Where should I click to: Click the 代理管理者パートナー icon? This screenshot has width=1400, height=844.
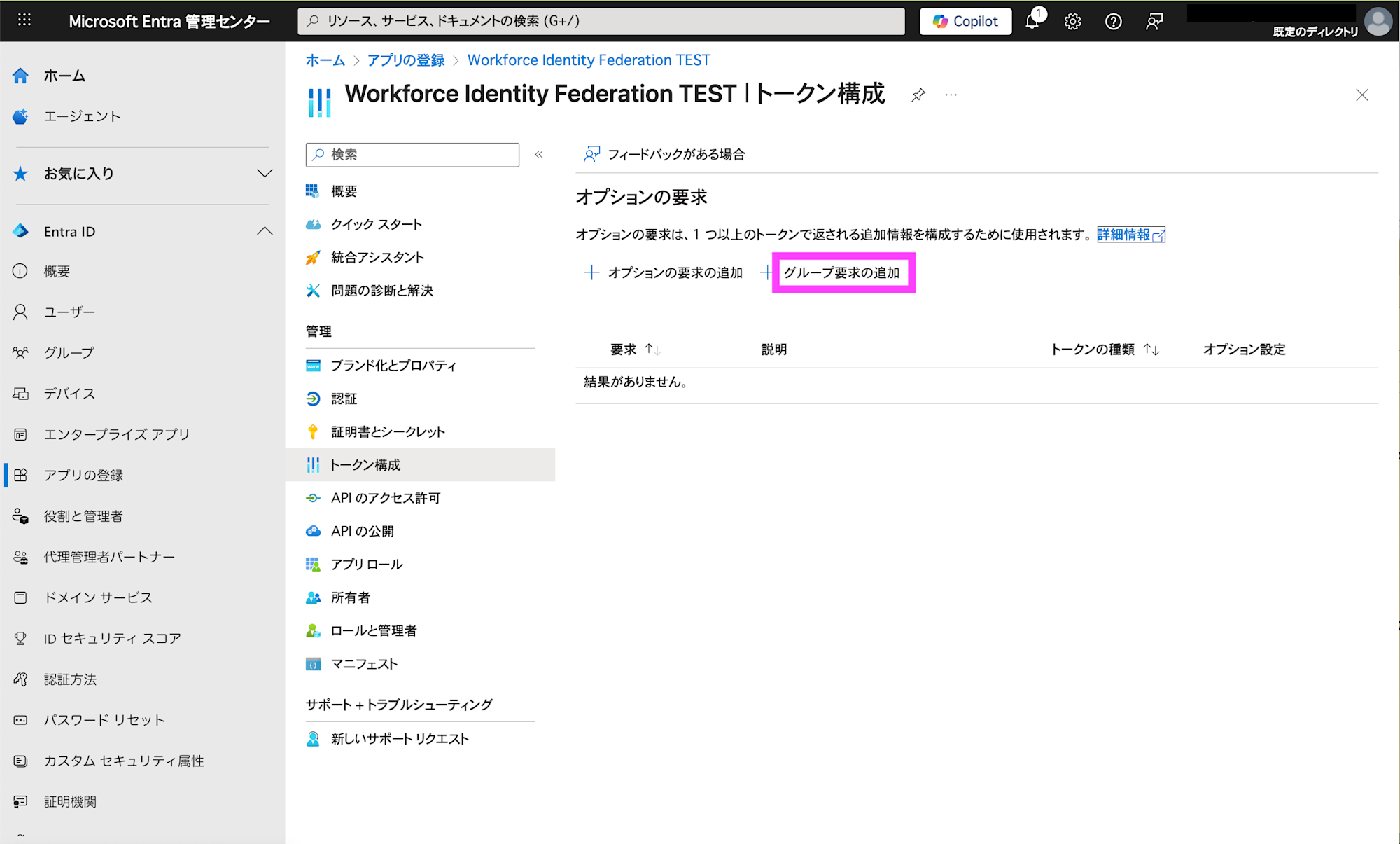pyautogui.click(x=21, y=557)
